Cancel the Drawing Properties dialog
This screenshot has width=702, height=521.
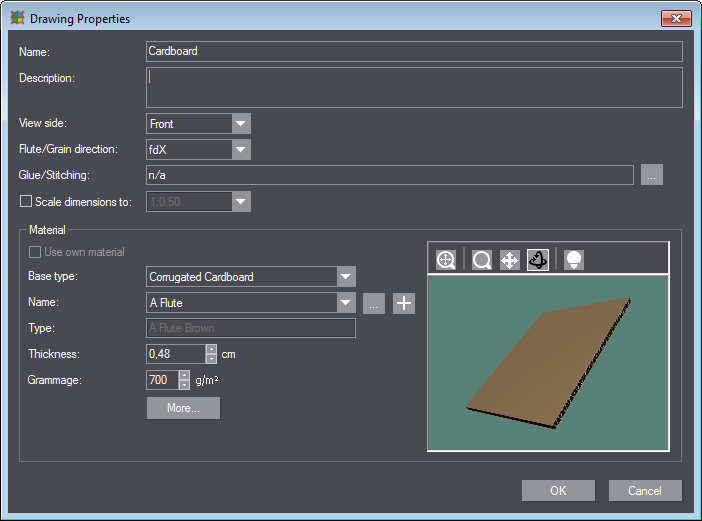pos(645,490)
